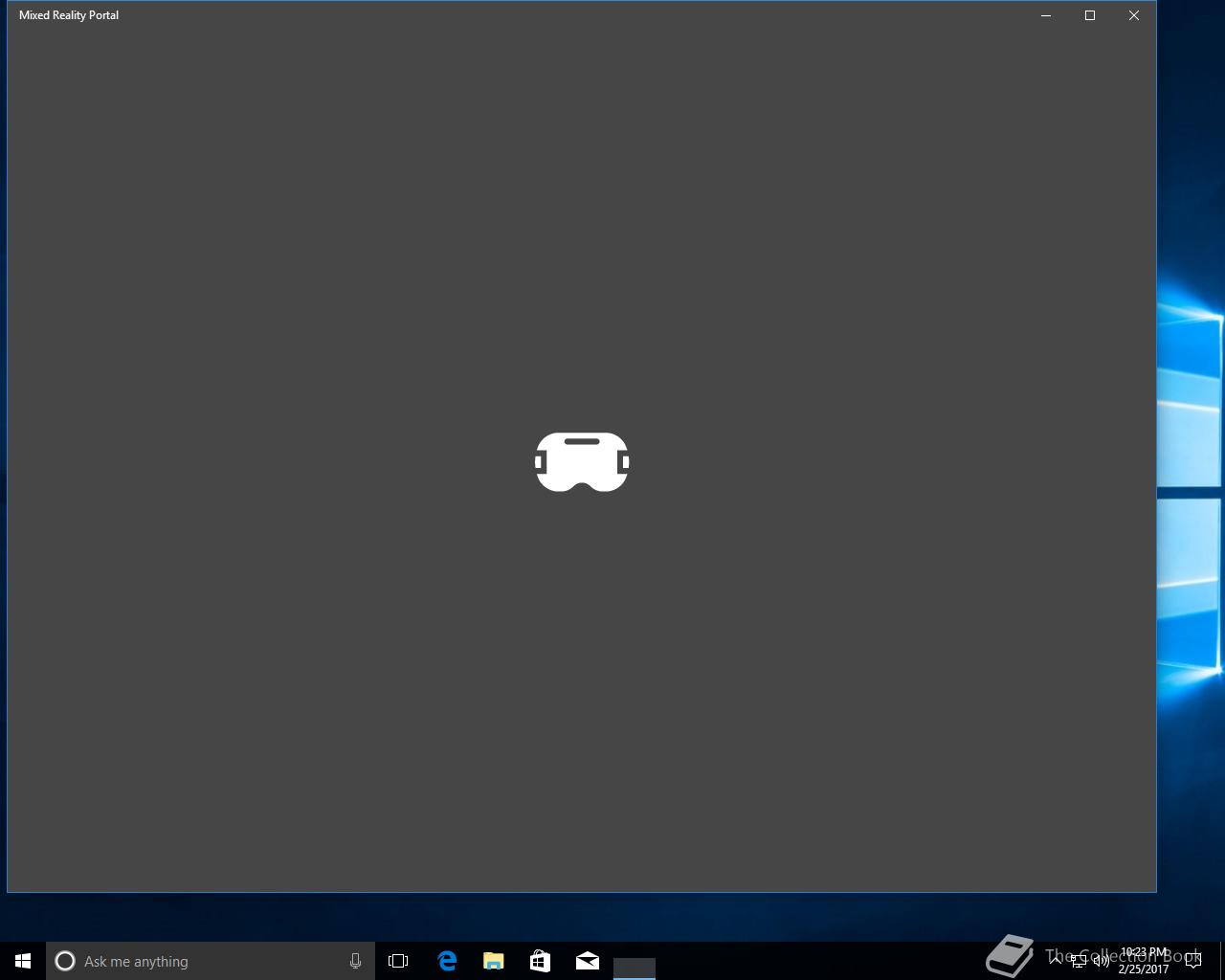Open the Action Center notifications icon

(1193, 961)
